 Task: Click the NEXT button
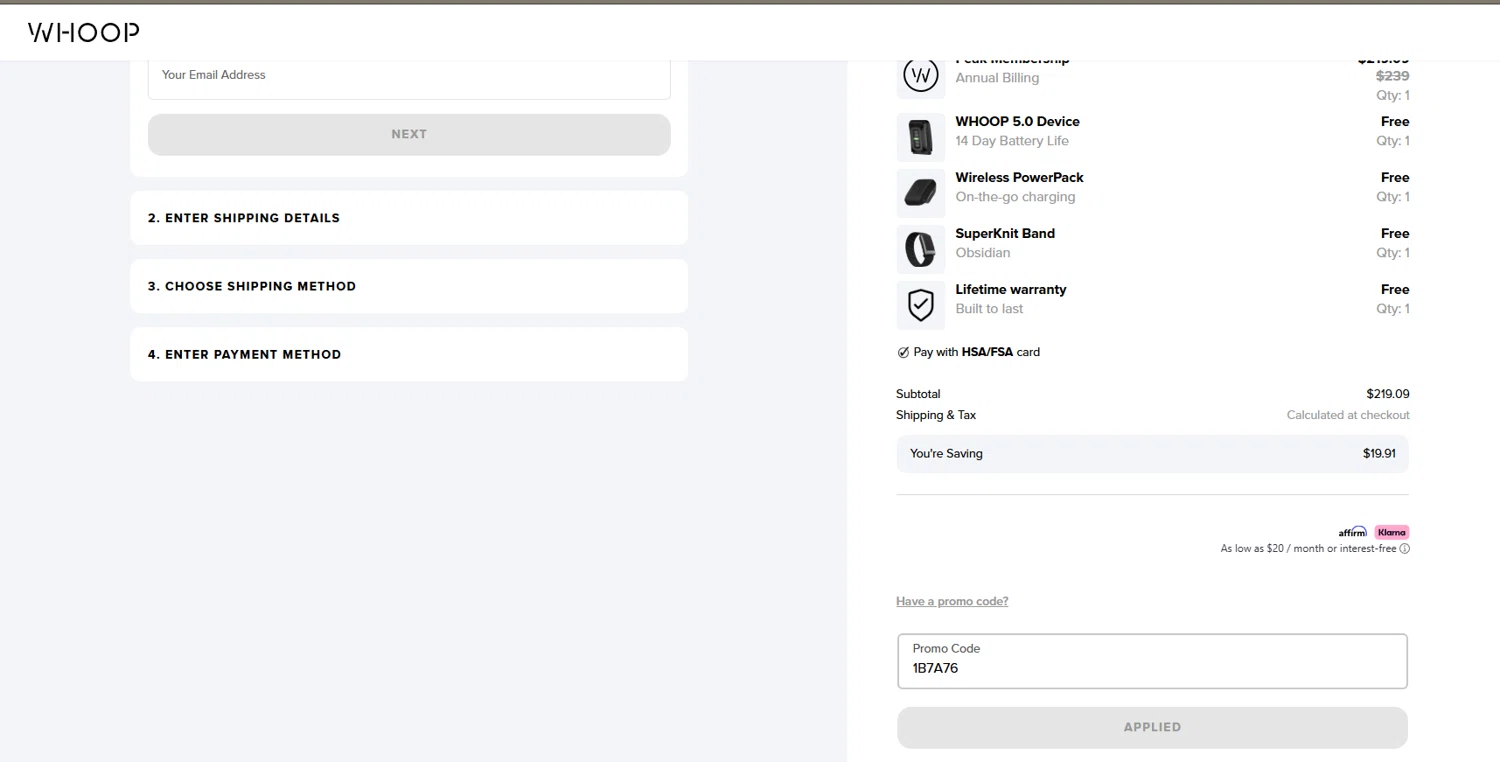[x=409, y=134]
